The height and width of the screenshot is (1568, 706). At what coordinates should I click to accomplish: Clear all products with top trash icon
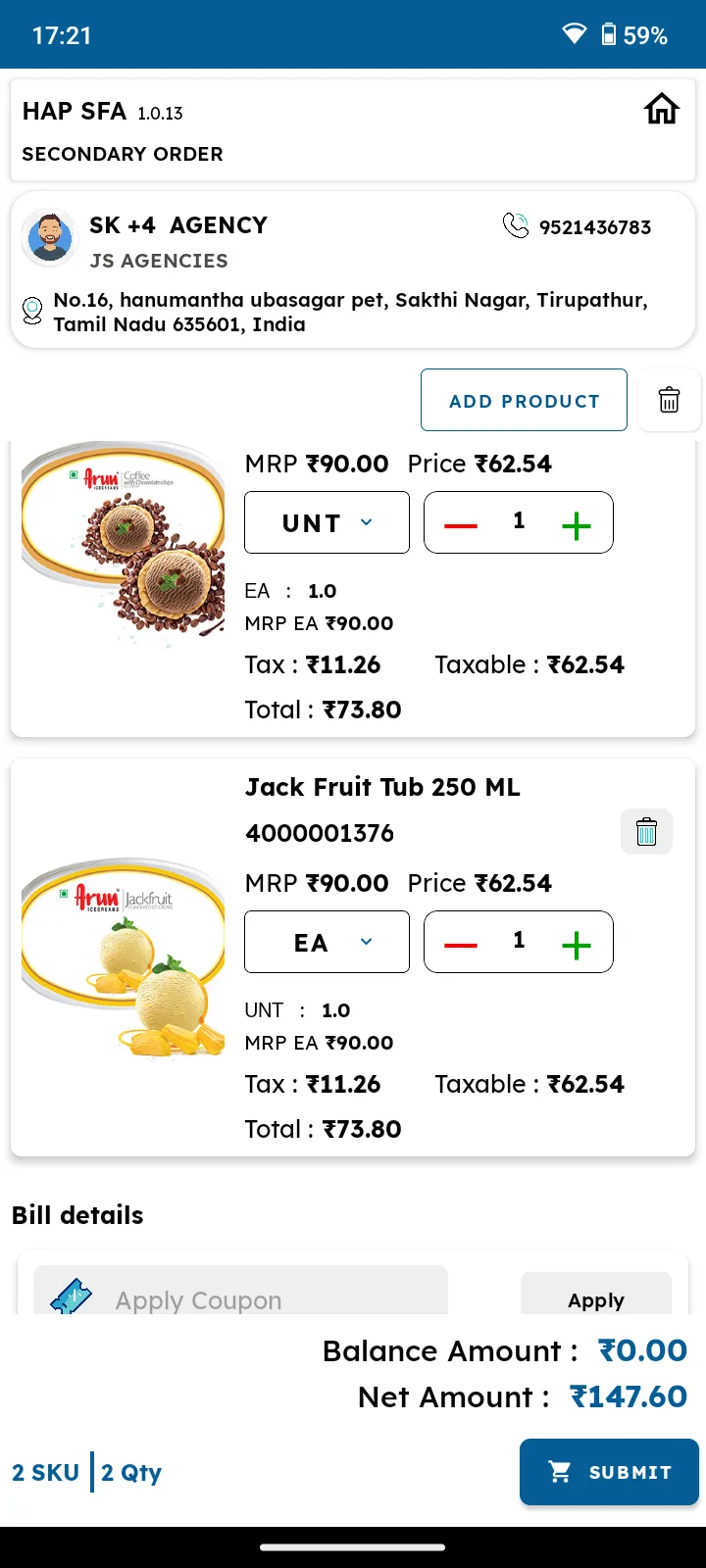click(x=669, y=400)
